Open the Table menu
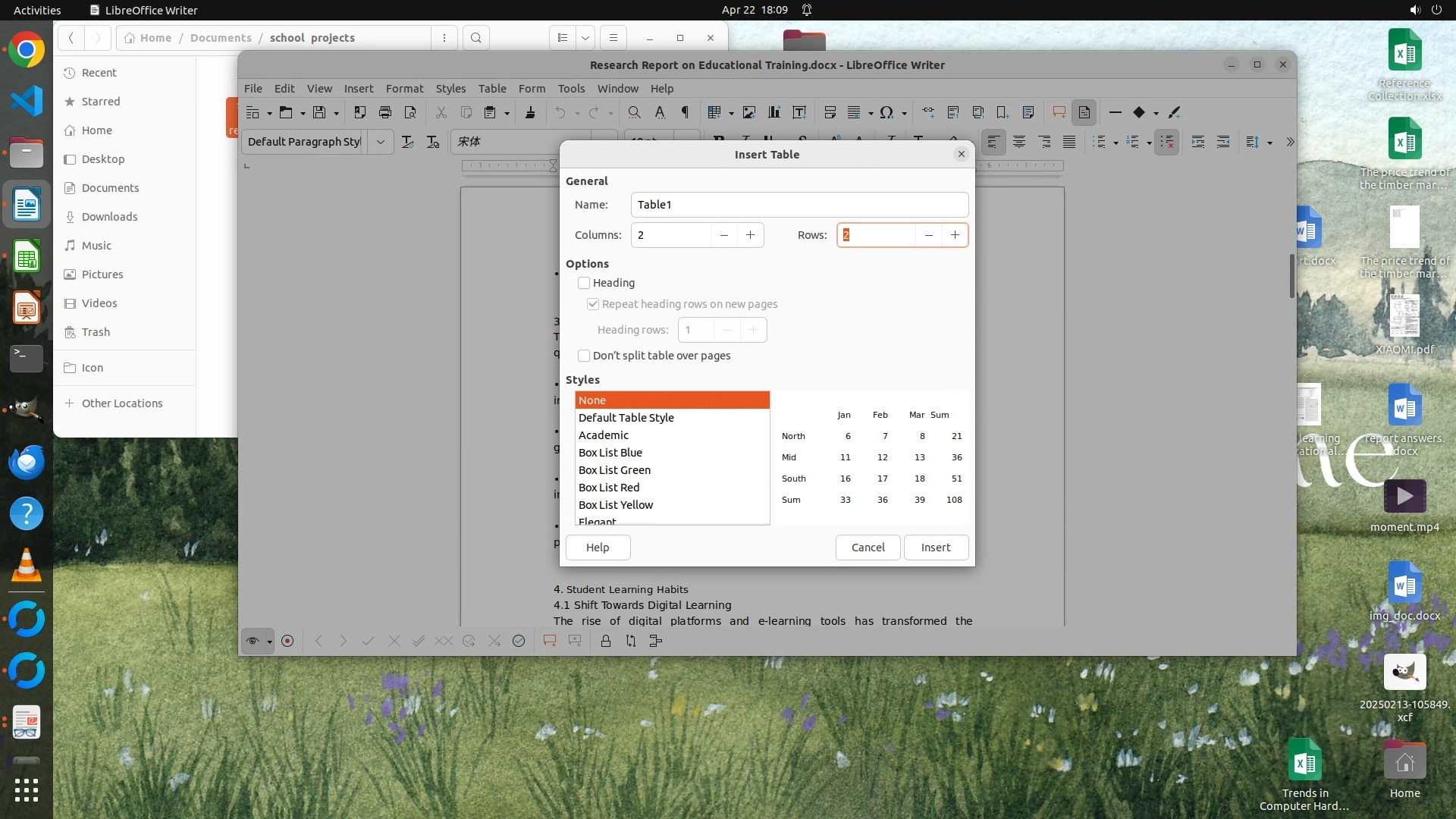The image size is (1456, 819). 491,89
